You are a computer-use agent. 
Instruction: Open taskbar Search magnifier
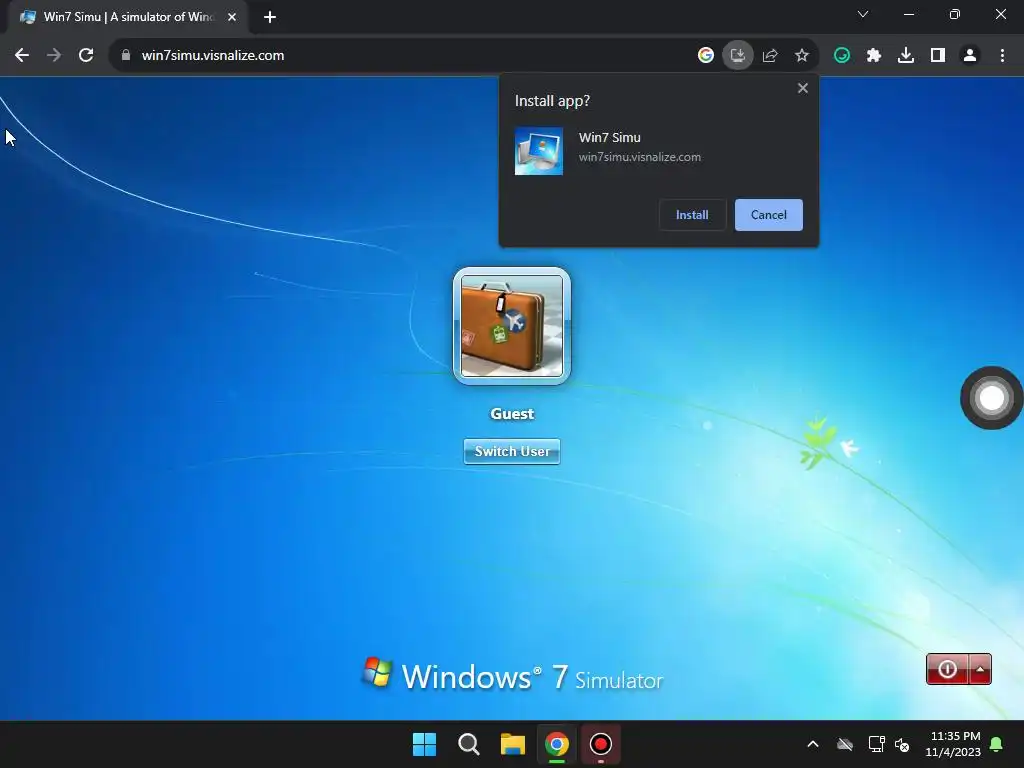tap(468, 744)
